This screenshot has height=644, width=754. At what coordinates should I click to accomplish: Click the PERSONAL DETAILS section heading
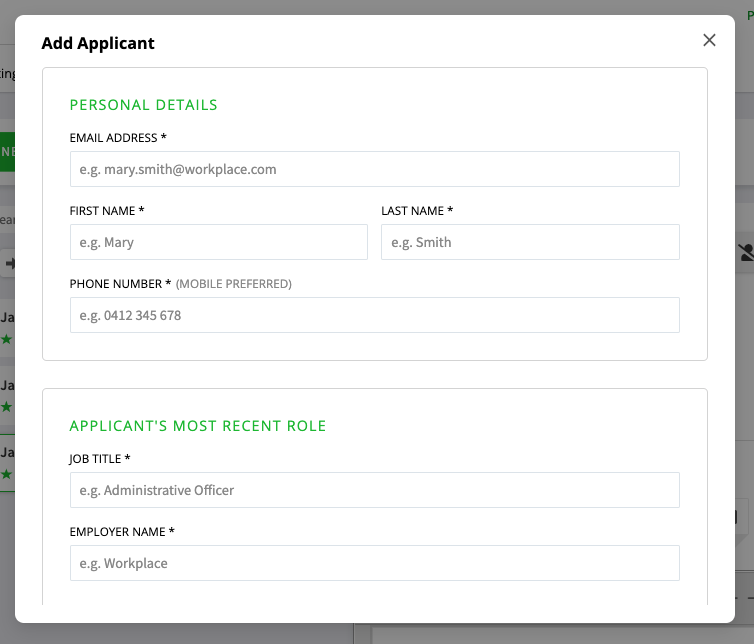pyautogui.click(x=143, y=105)
